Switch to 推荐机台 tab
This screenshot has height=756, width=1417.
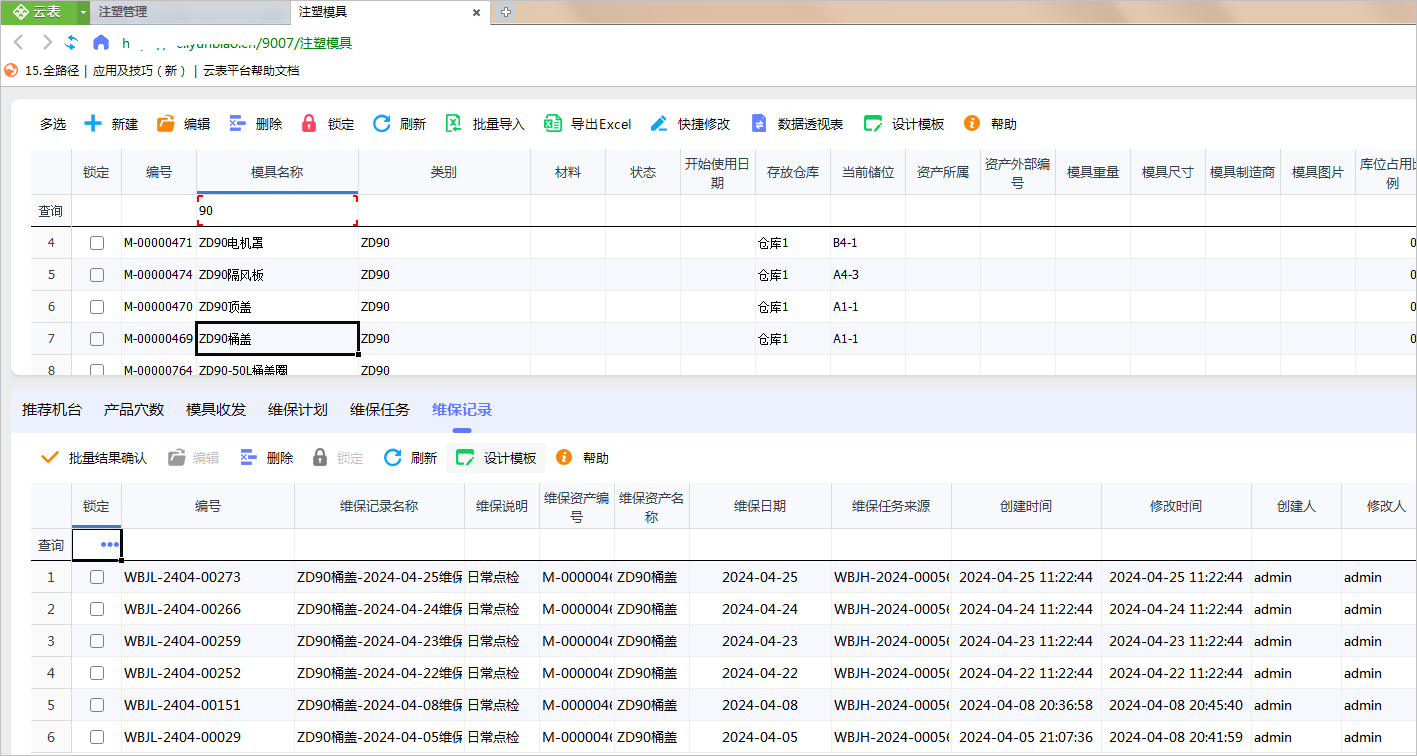(x=50, y=410)
